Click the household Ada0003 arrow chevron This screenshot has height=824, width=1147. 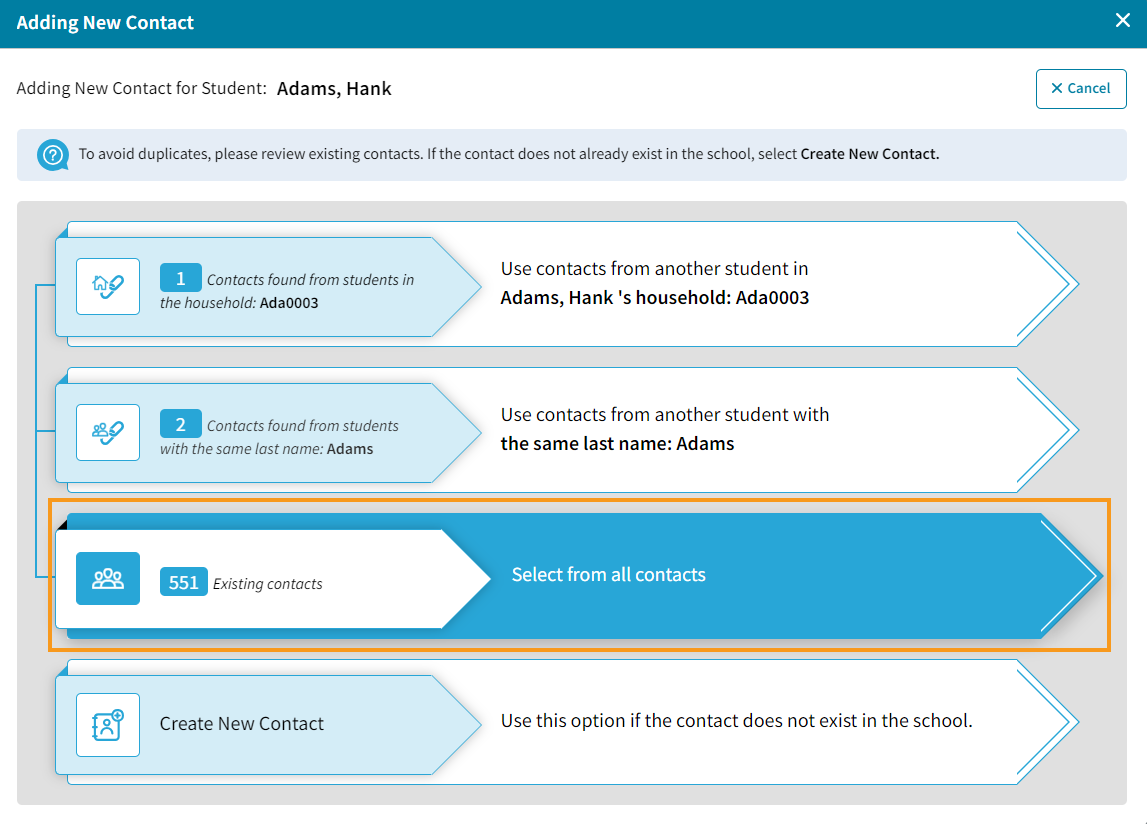[1048, 284]
